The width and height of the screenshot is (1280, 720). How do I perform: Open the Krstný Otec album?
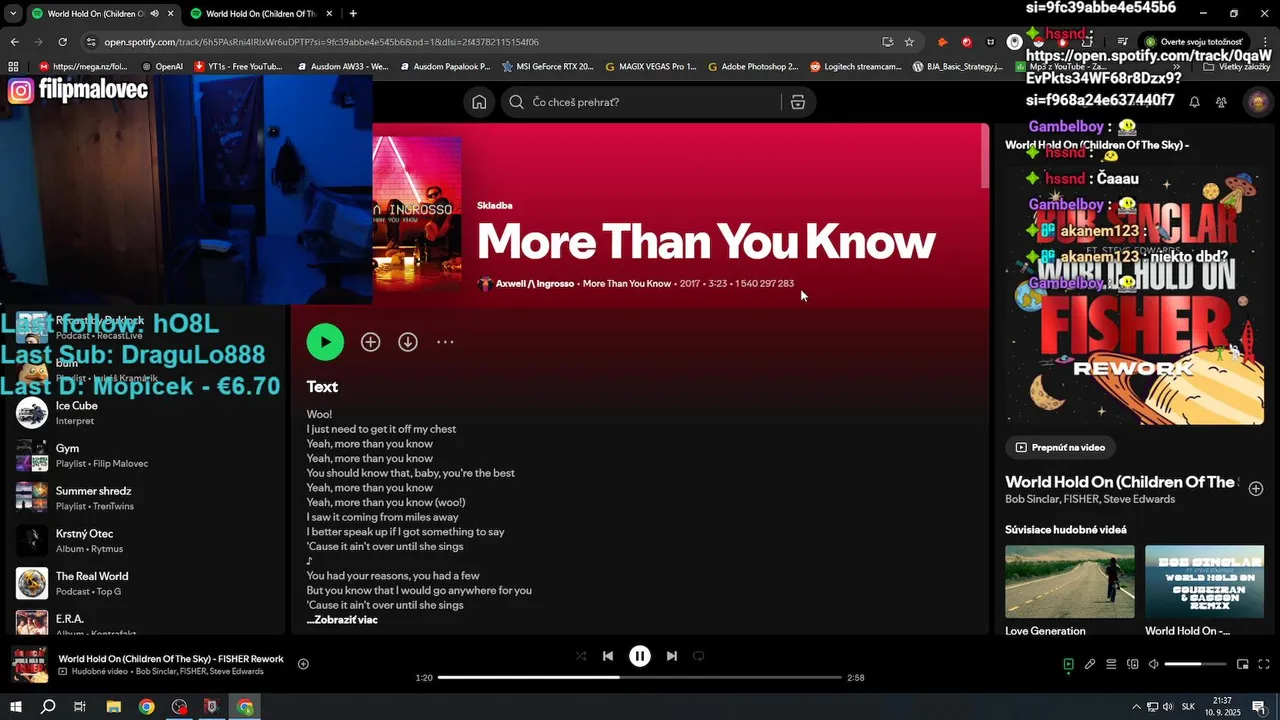pos(145,540)
